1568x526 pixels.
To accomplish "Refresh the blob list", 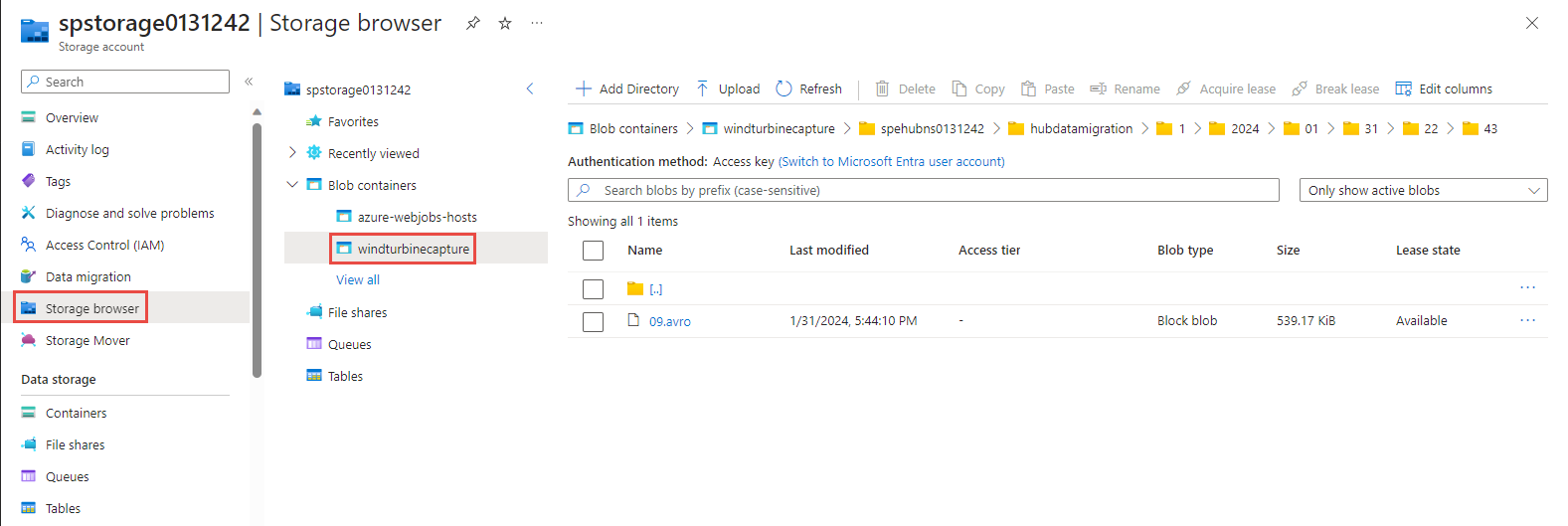I will (808, 88).
